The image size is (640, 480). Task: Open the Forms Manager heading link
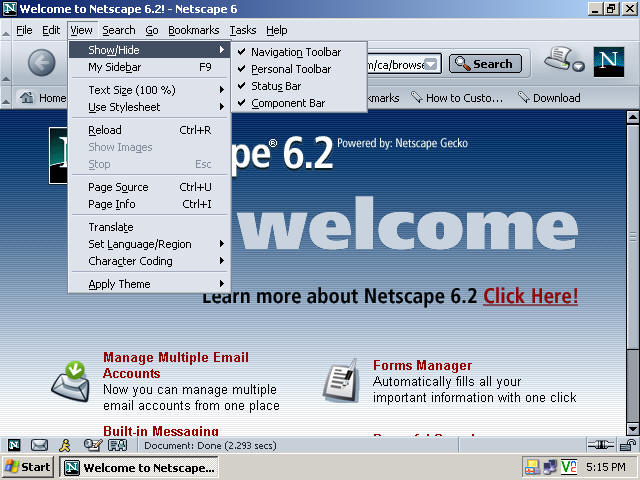422,365
